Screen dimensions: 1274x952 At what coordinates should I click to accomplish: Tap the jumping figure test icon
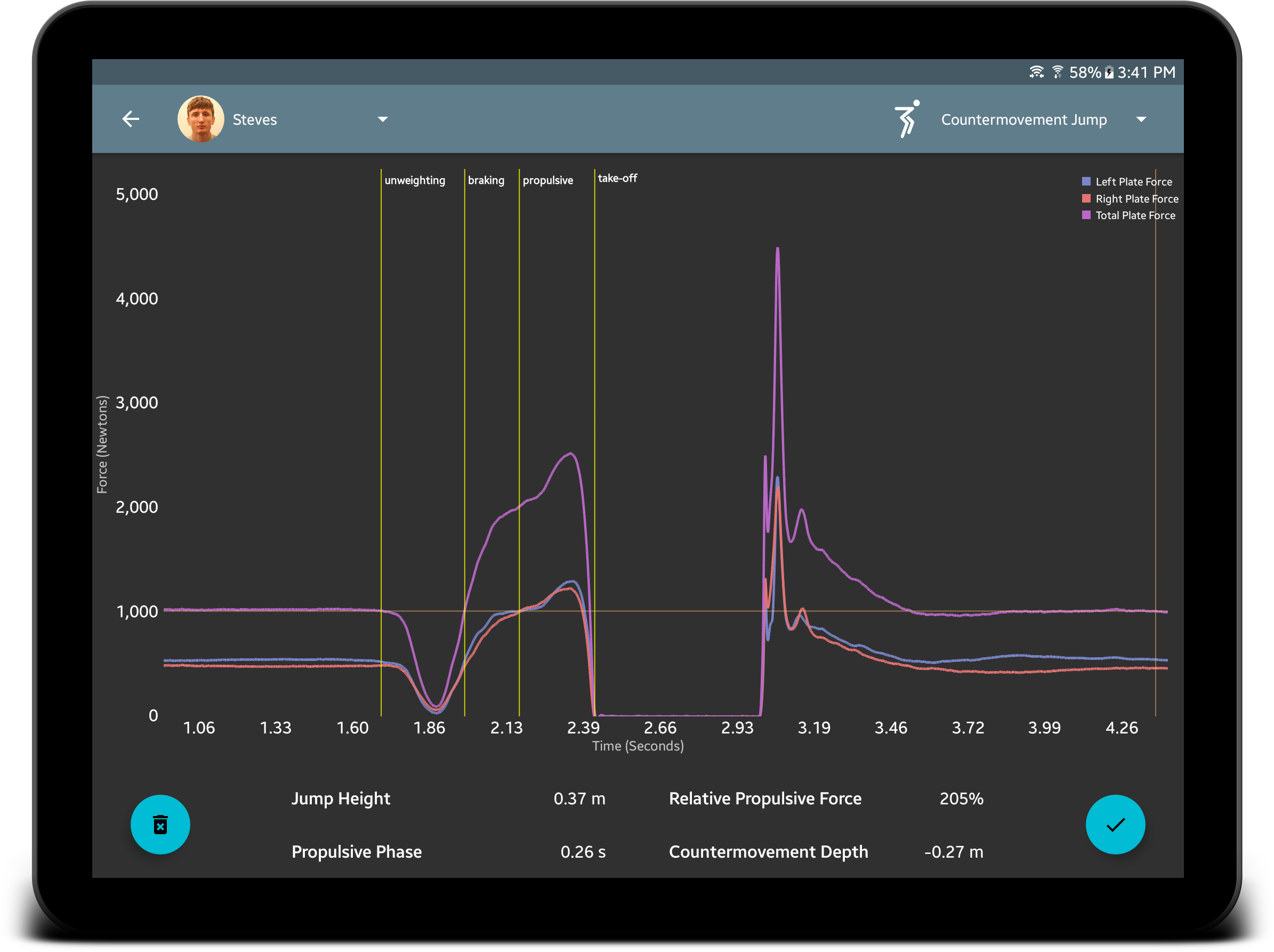point(907,119)
